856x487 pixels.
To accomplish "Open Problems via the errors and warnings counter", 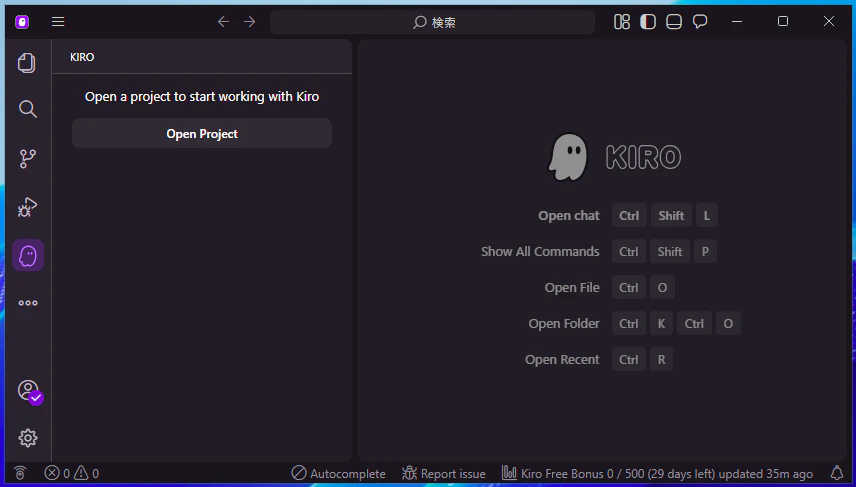I will [72, 473].
